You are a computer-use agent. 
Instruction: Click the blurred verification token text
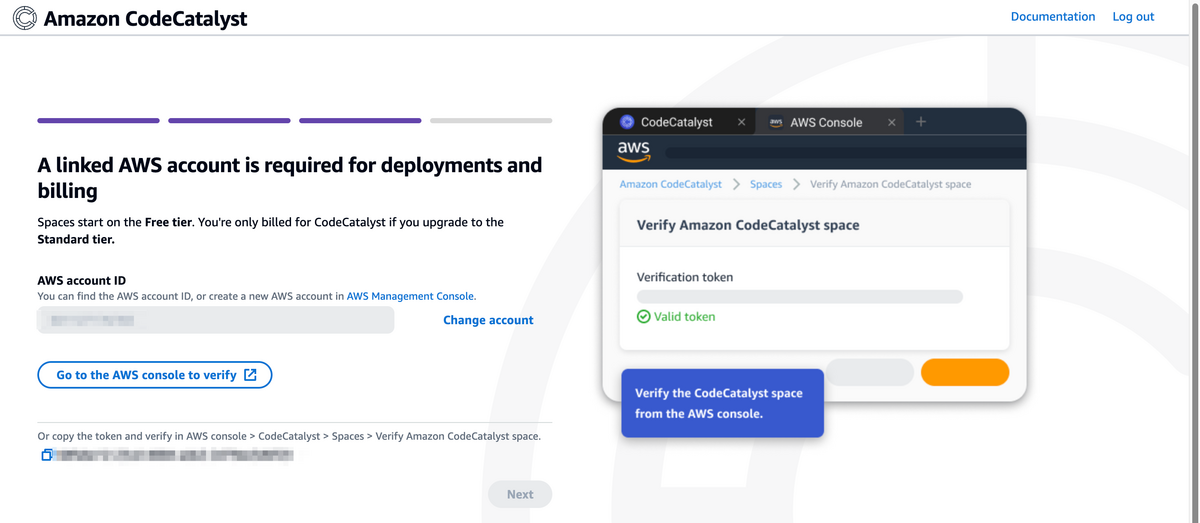[174, 456]
